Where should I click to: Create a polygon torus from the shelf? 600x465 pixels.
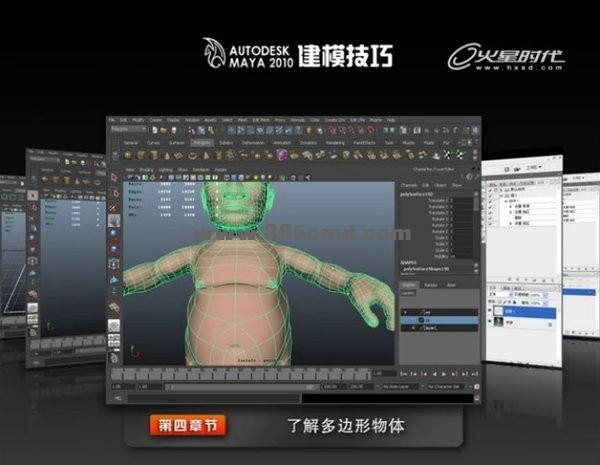(192, 155)
